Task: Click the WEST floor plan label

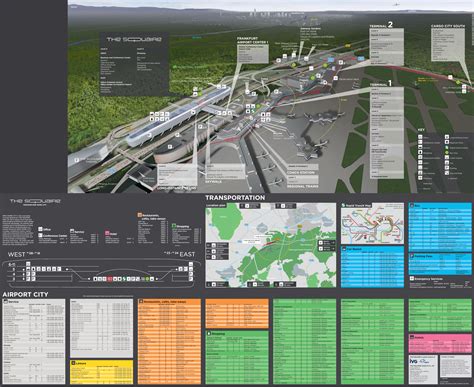Action: tap(16, 255)
